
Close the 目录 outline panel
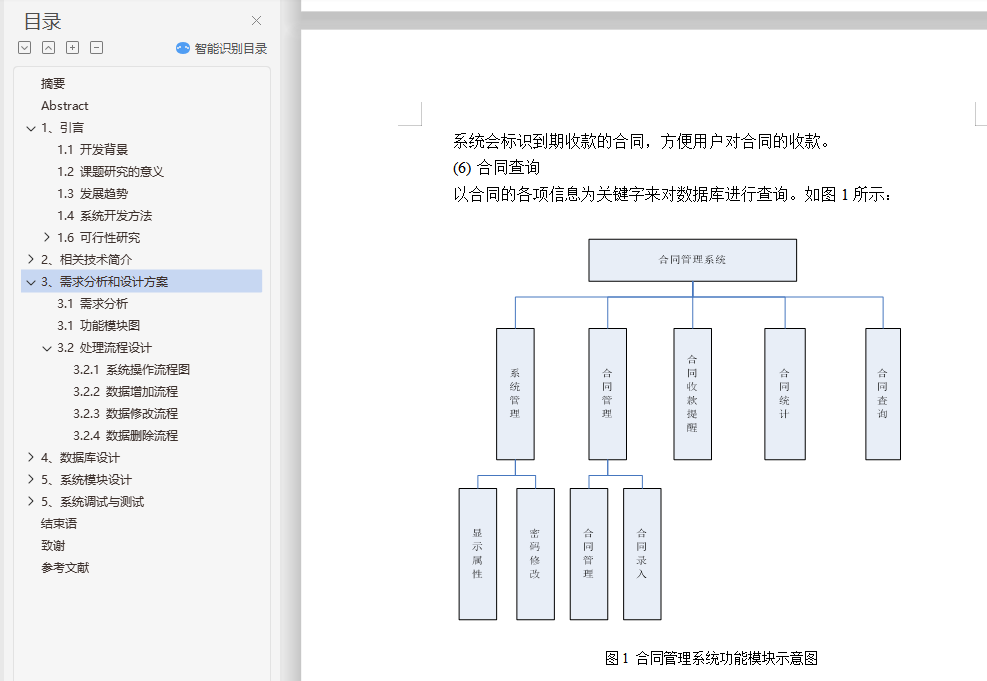[256, 21]
